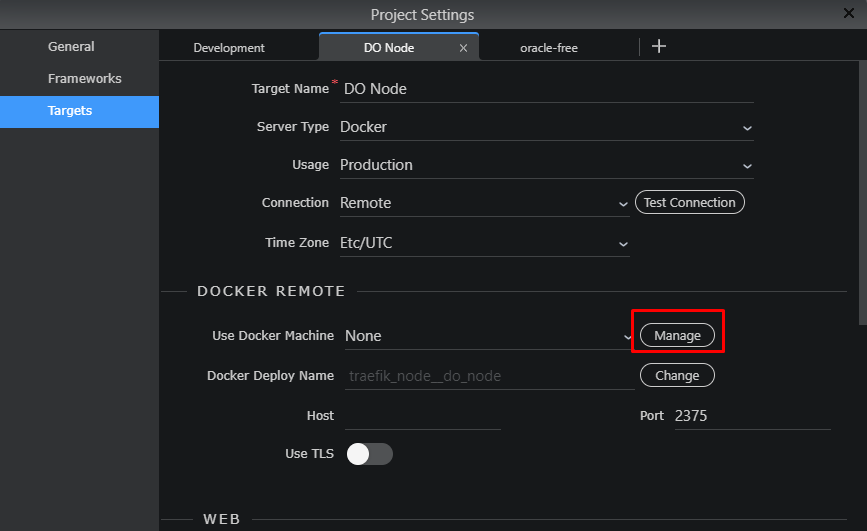Close the Project Settings dialog
The image size is (867, 531).
click(849, 13)
